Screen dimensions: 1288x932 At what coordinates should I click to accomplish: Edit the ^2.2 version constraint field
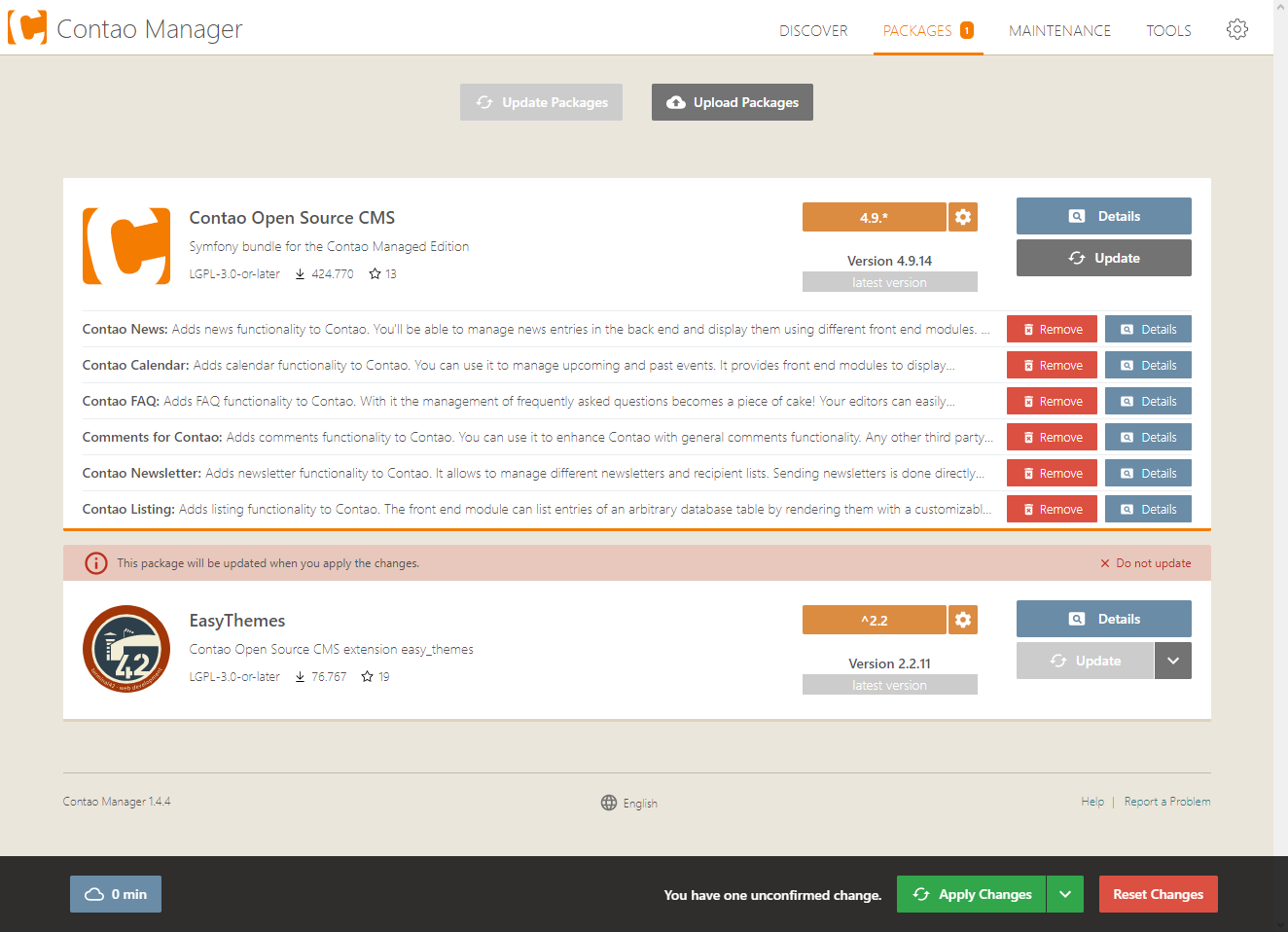(x=874, y=620)
